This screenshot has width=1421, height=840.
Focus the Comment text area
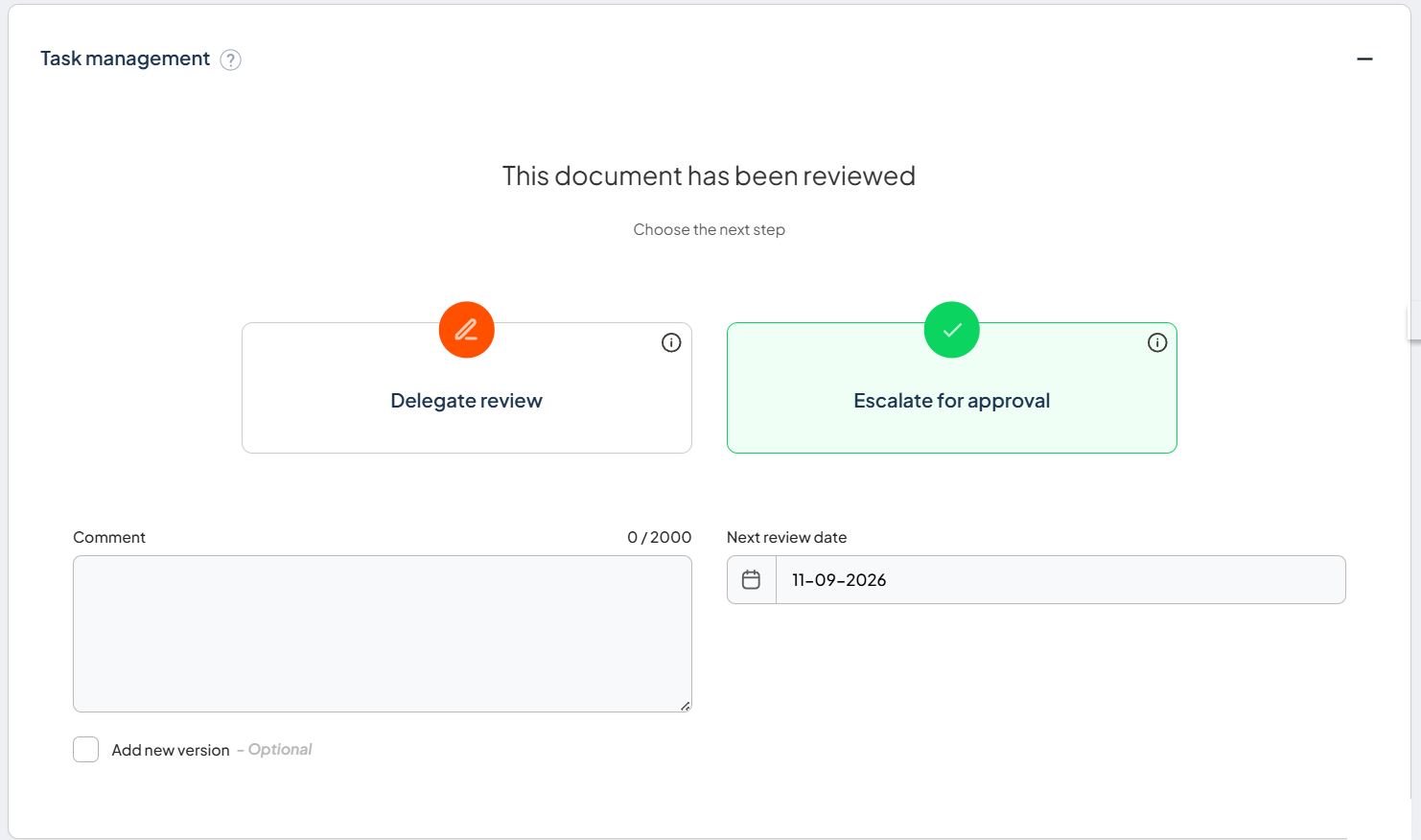(383, 634)
